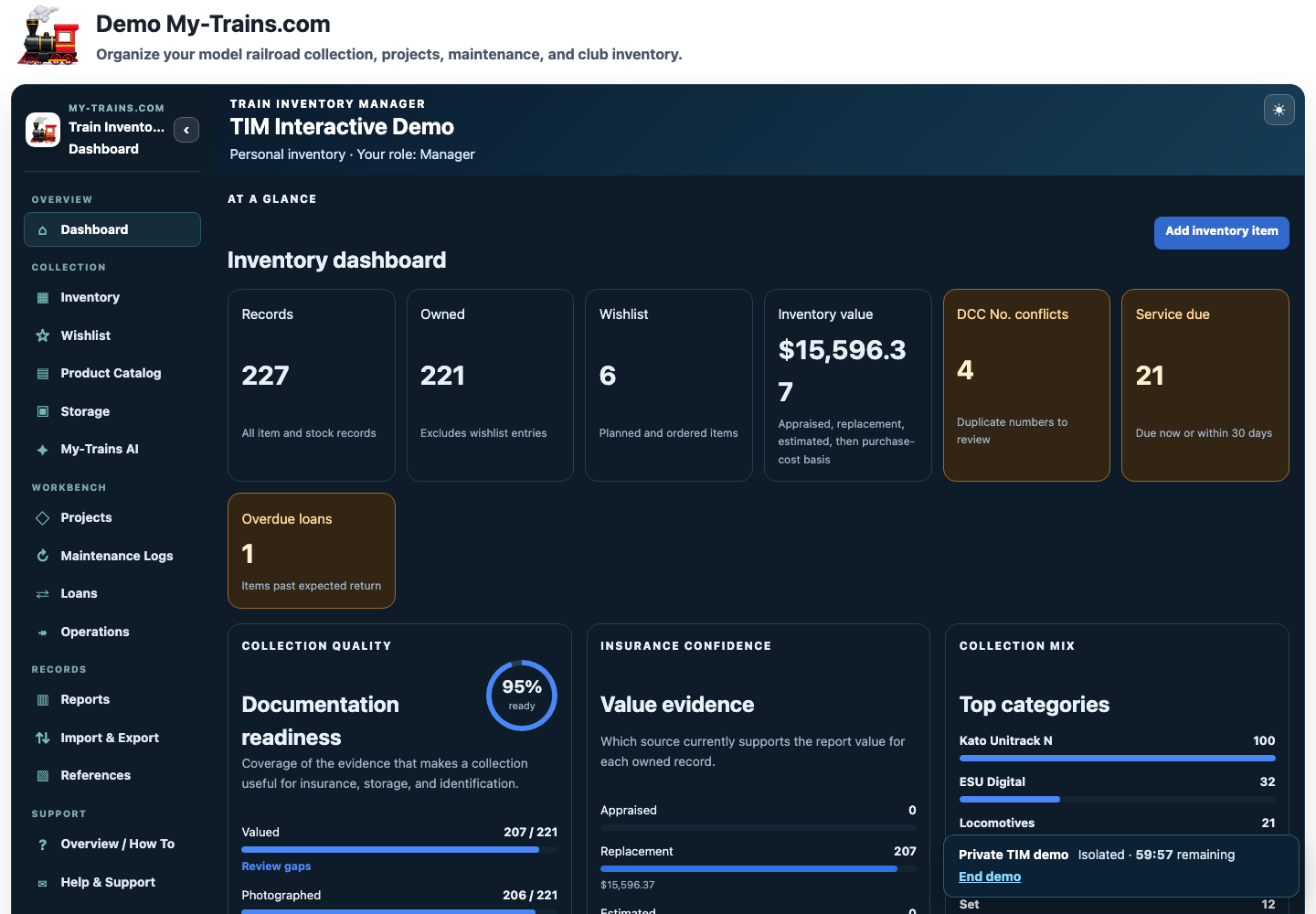The image size is (1316, 914).
Task: Open My-Trains AI
Action: click(112, 449)
